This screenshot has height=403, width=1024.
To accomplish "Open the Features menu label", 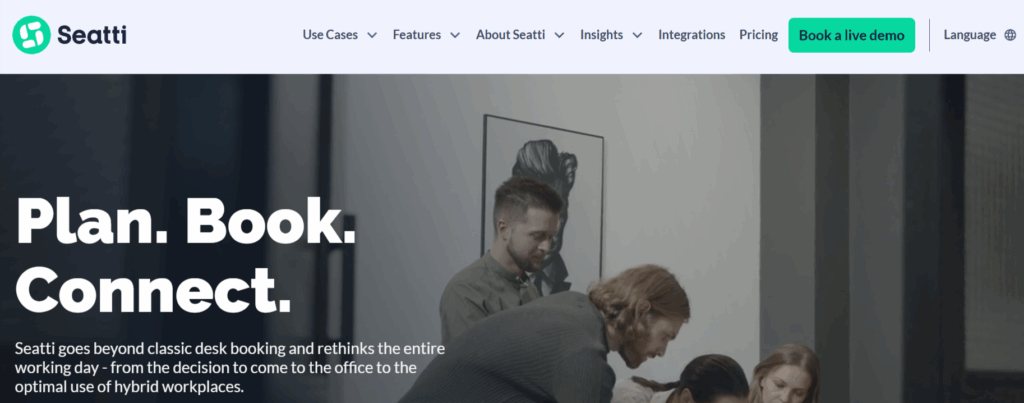I will [417, 35].
